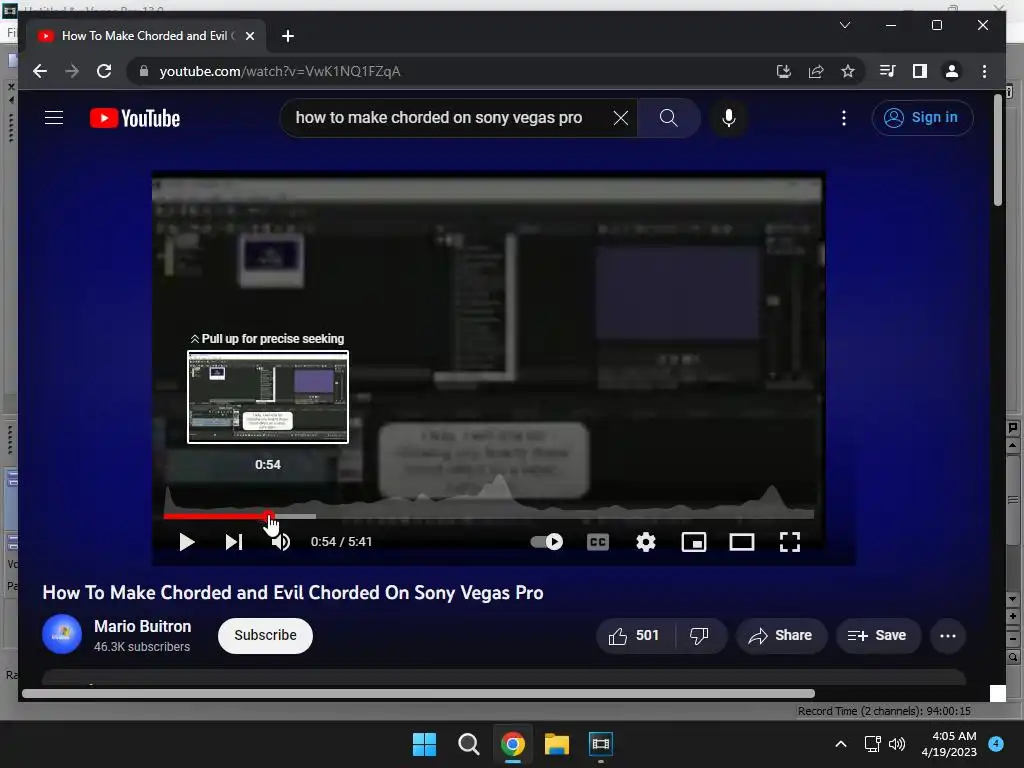The image size is (1024, 768).
Task: Like the video with 501 likes
Action: pos(633,635)
